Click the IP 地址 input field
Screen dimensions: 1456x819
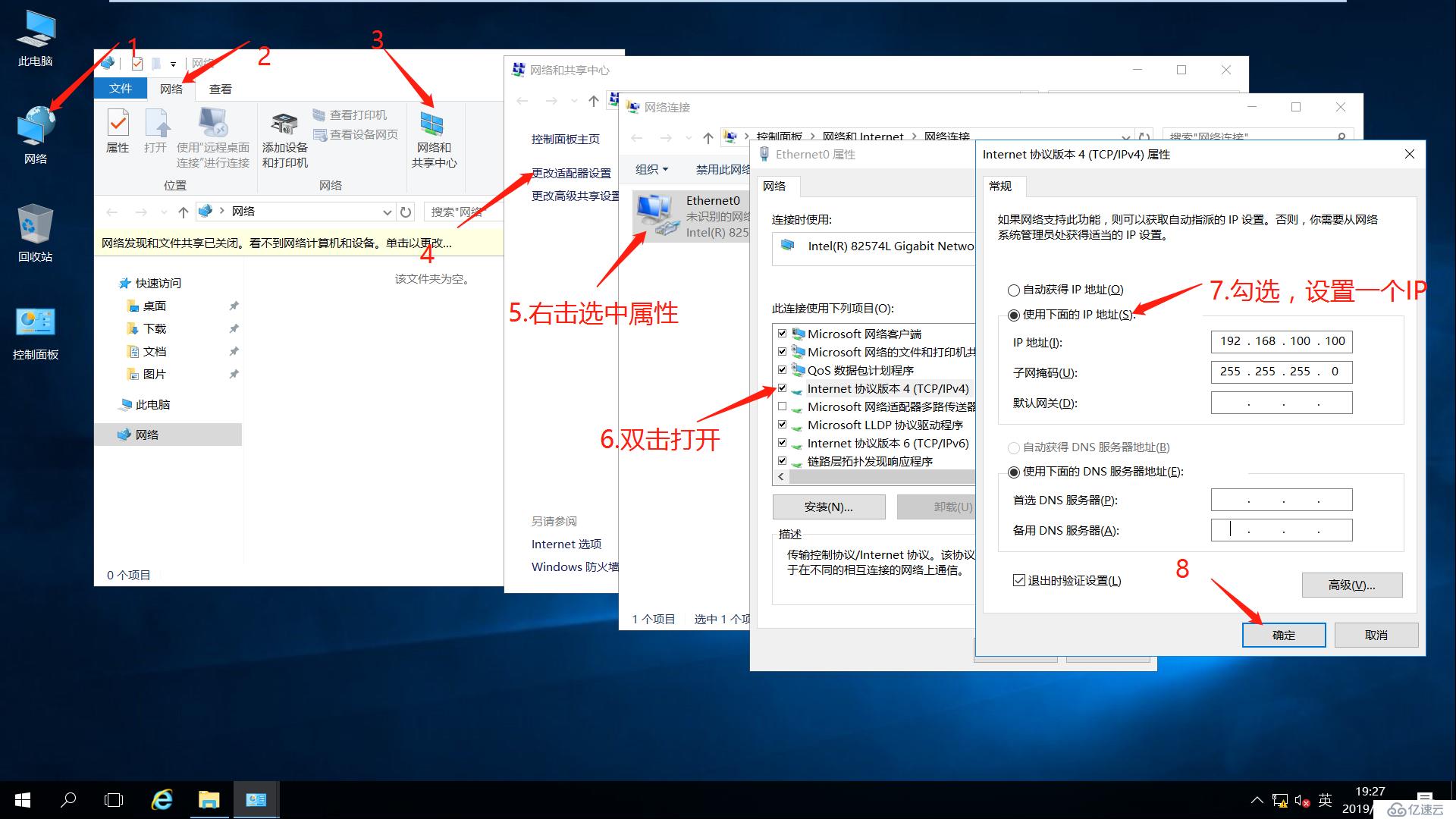coord(1282,341)
